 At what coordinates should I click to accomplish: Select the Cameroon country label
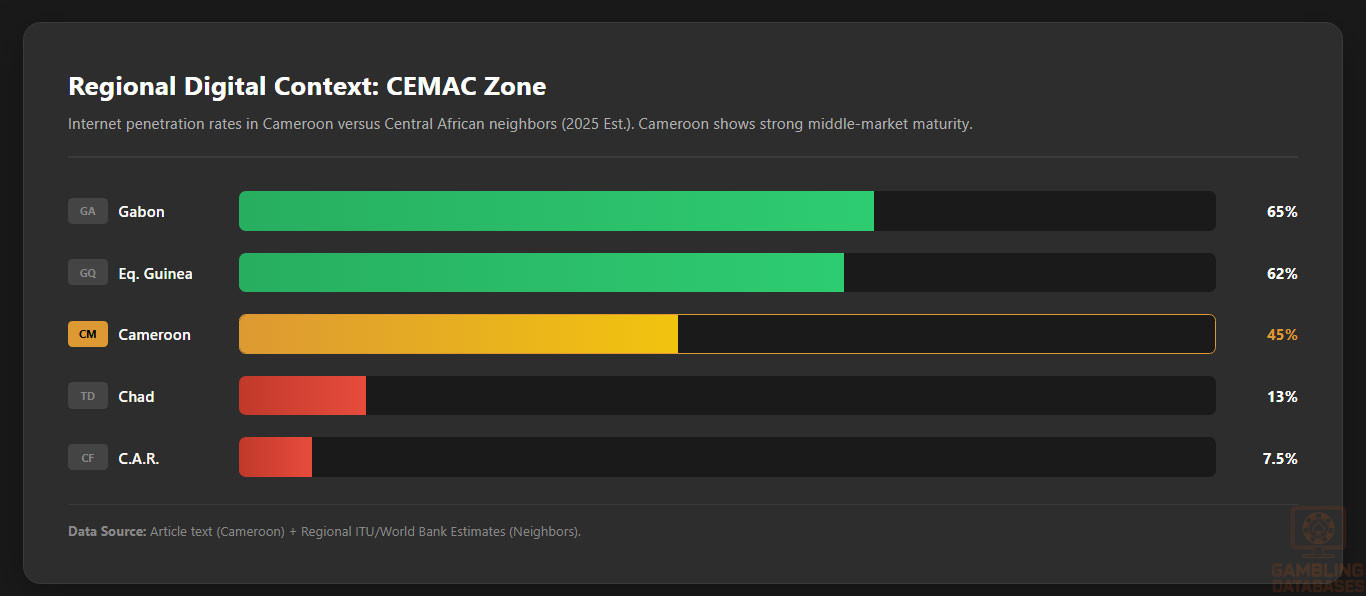154,335
